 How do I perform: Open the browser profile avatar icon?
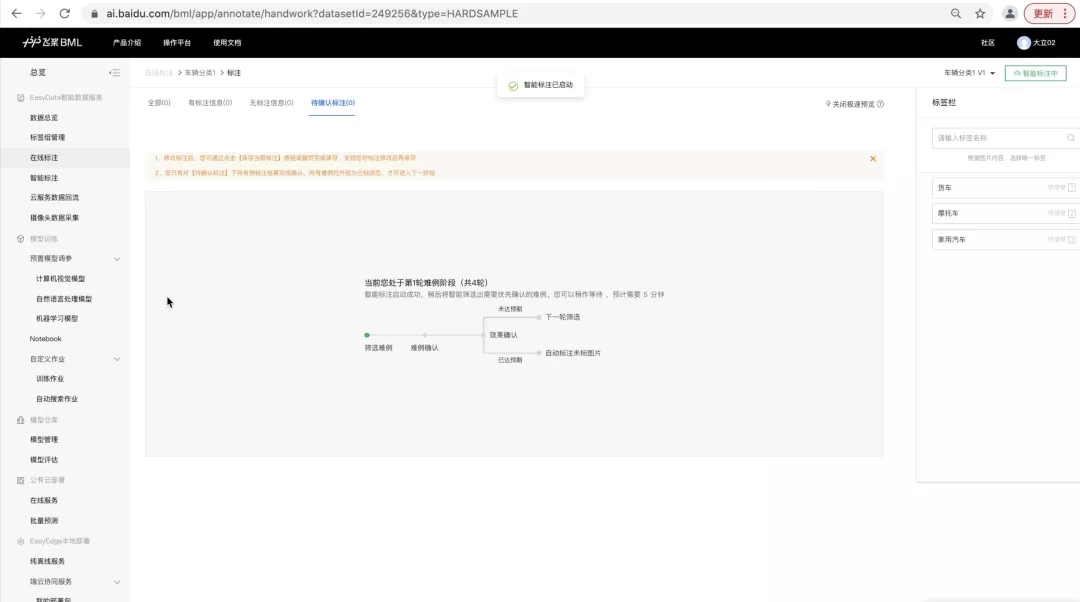[1010, 13]
